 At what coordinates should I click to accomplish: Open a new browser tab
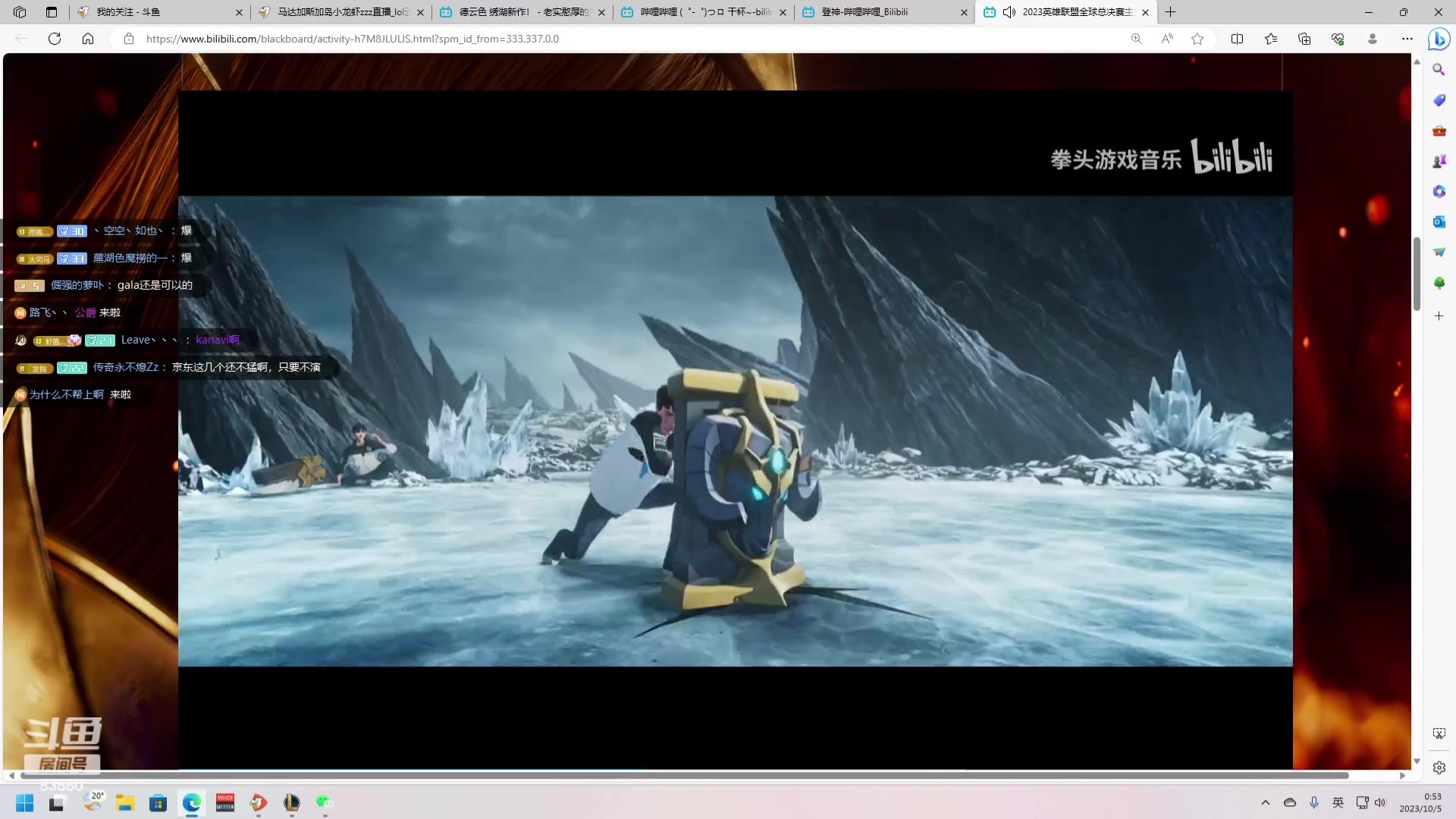[x=1171, y=12]
